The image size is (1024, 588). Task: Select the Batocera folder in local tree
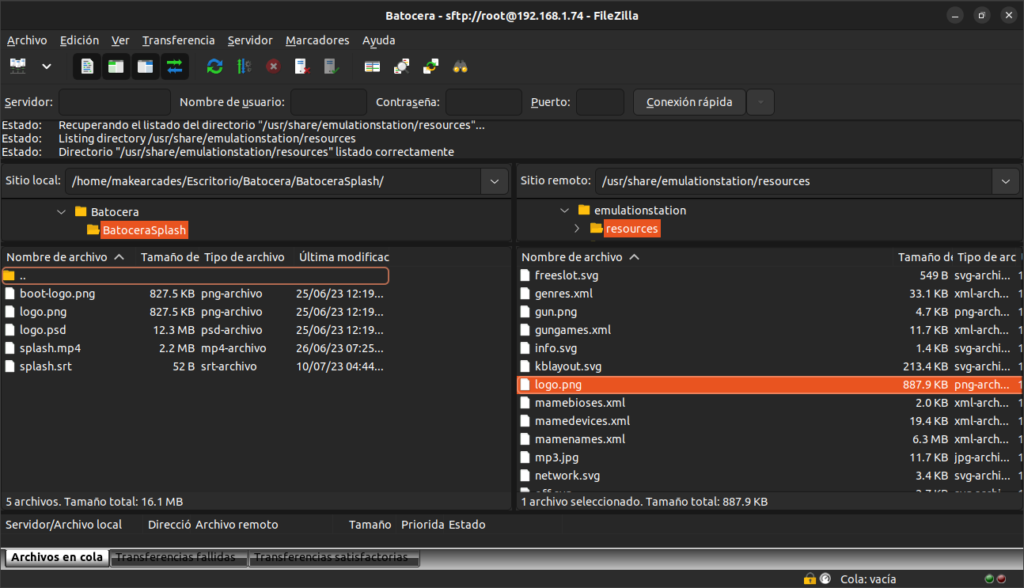click(114, 212)
